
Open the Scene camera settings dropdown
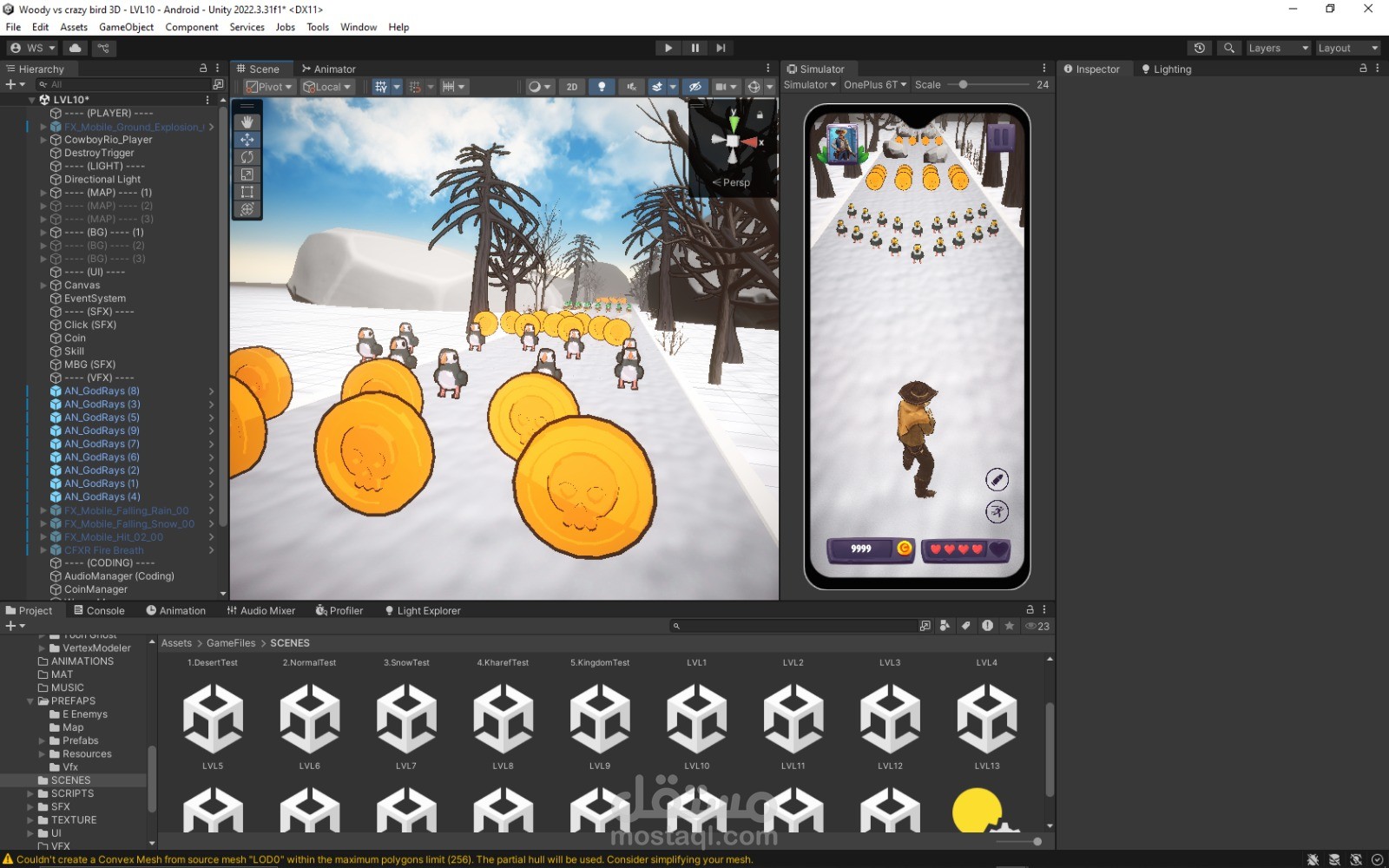click(x=725, y=87)
